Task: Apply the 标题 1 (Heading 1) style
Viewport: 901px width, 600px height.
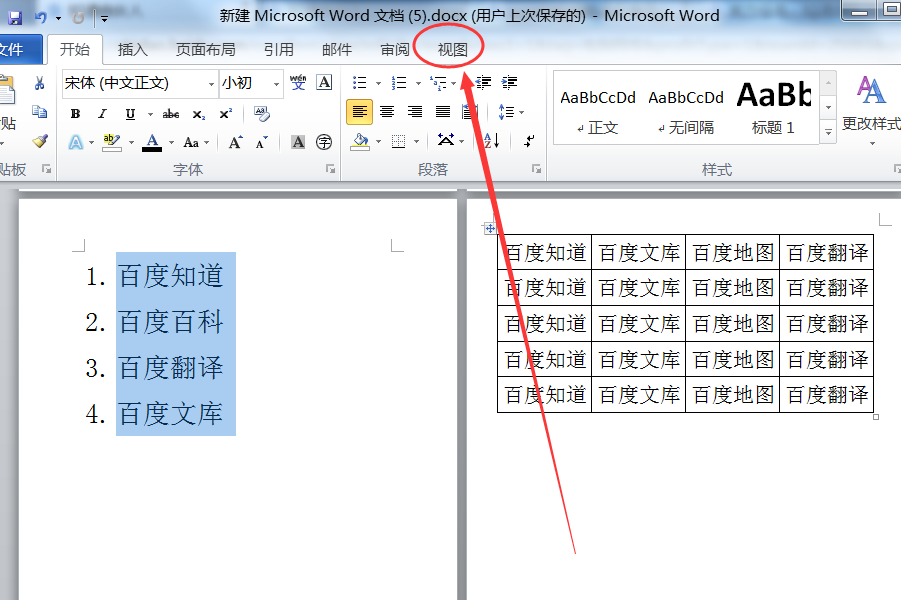Action: 773,109
